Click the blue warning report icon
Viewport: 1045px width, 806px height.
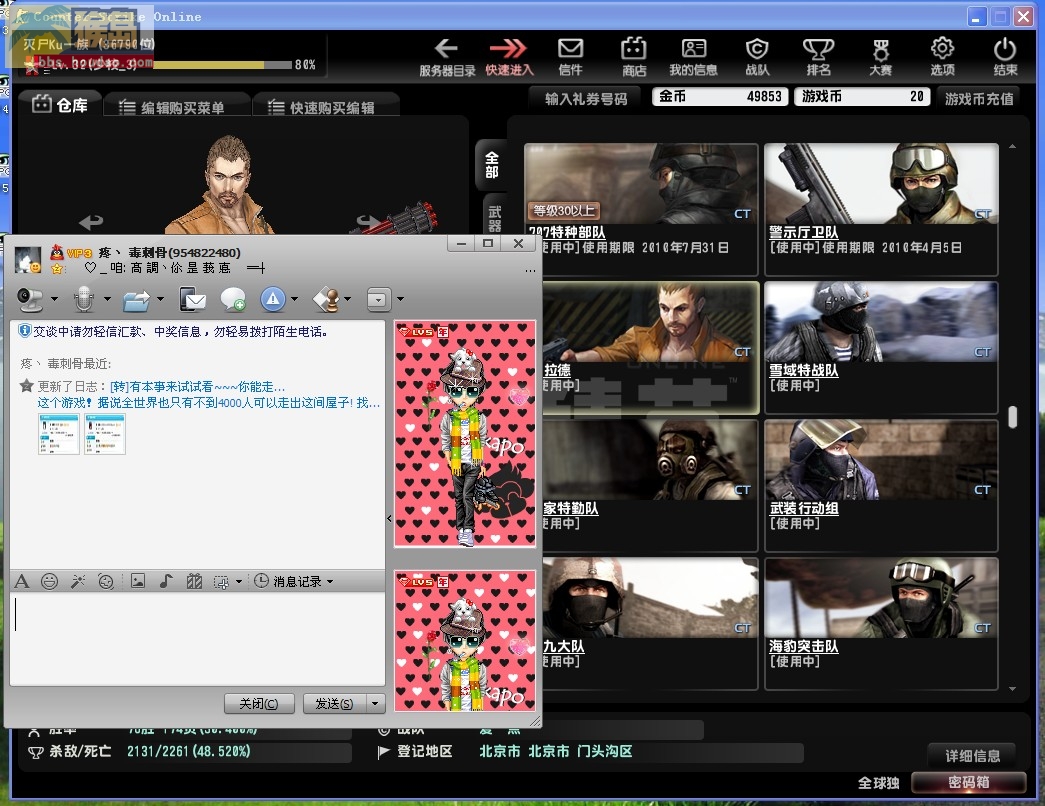tap(273, 299)
